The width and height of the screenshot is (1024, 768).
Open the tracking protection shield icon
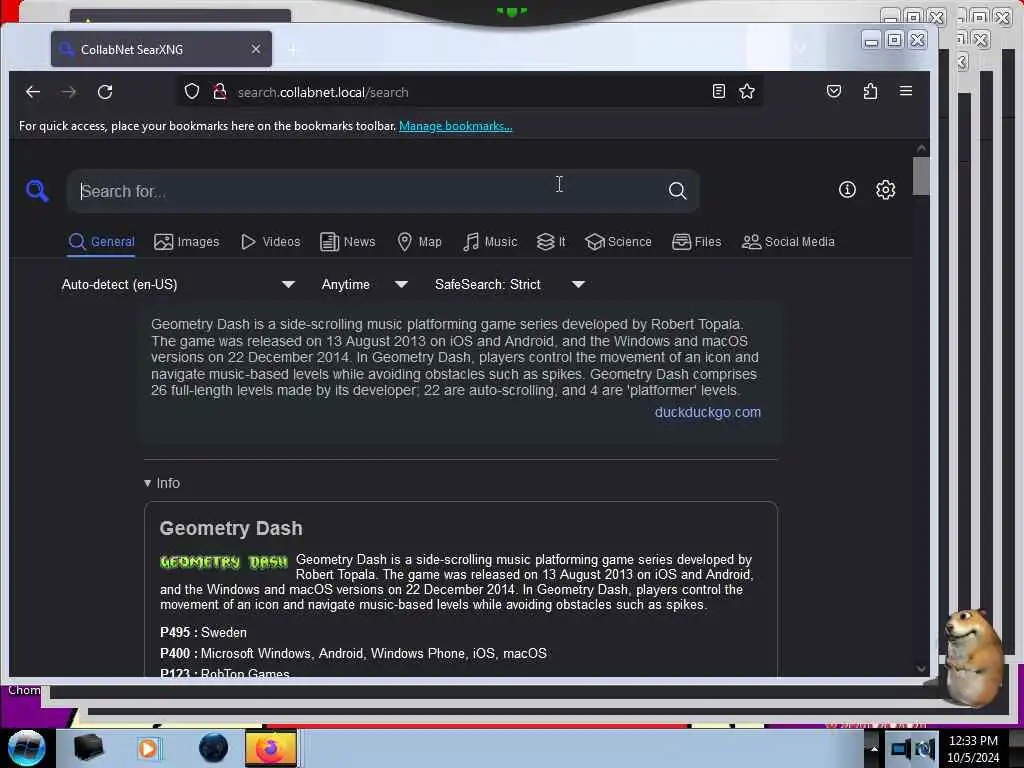[191, 91]
